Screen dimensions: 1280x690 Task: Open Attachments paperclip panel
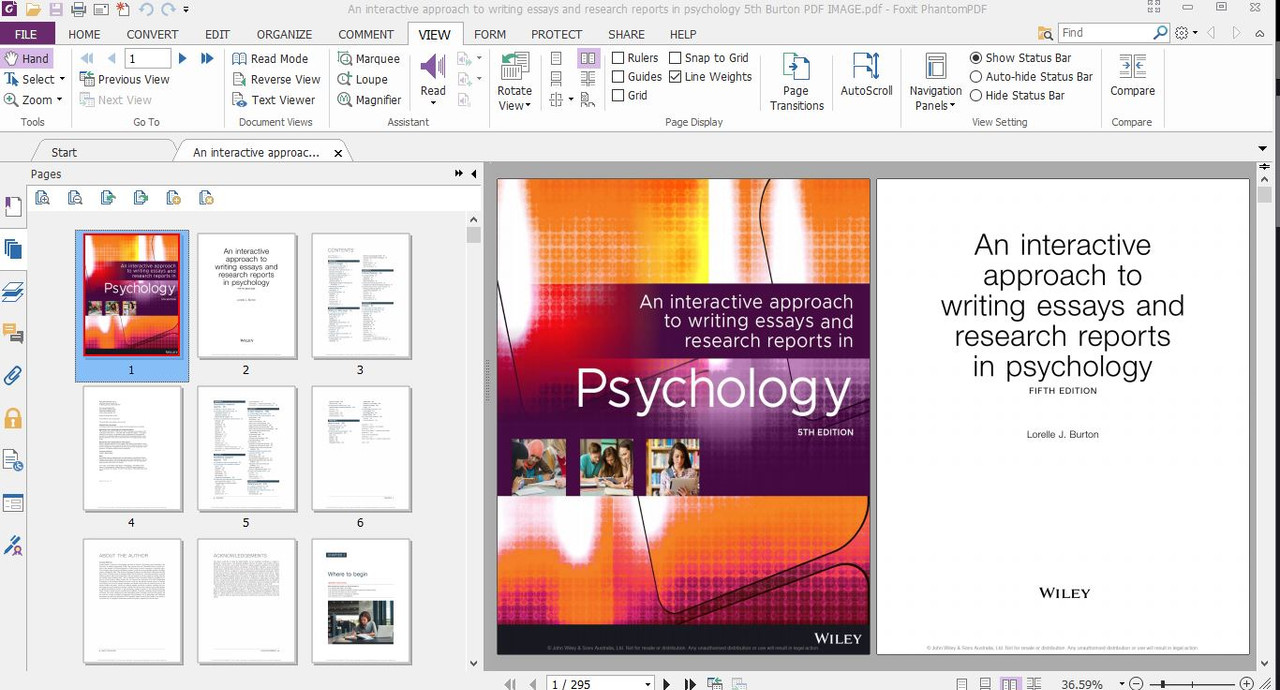coord(13,376)
